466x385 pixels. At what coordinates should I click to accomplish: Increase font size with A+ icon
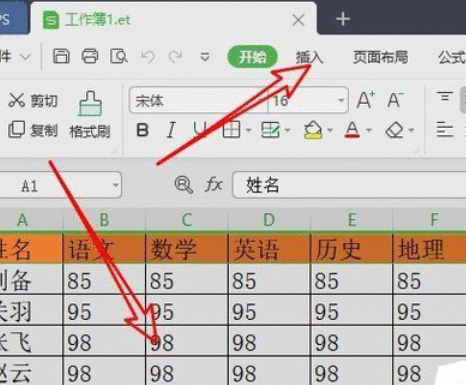366,100
